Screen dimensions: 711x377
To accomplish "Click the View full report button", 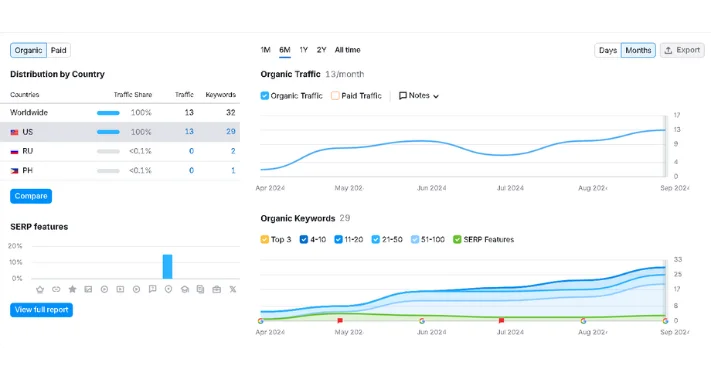I will 41,310.
